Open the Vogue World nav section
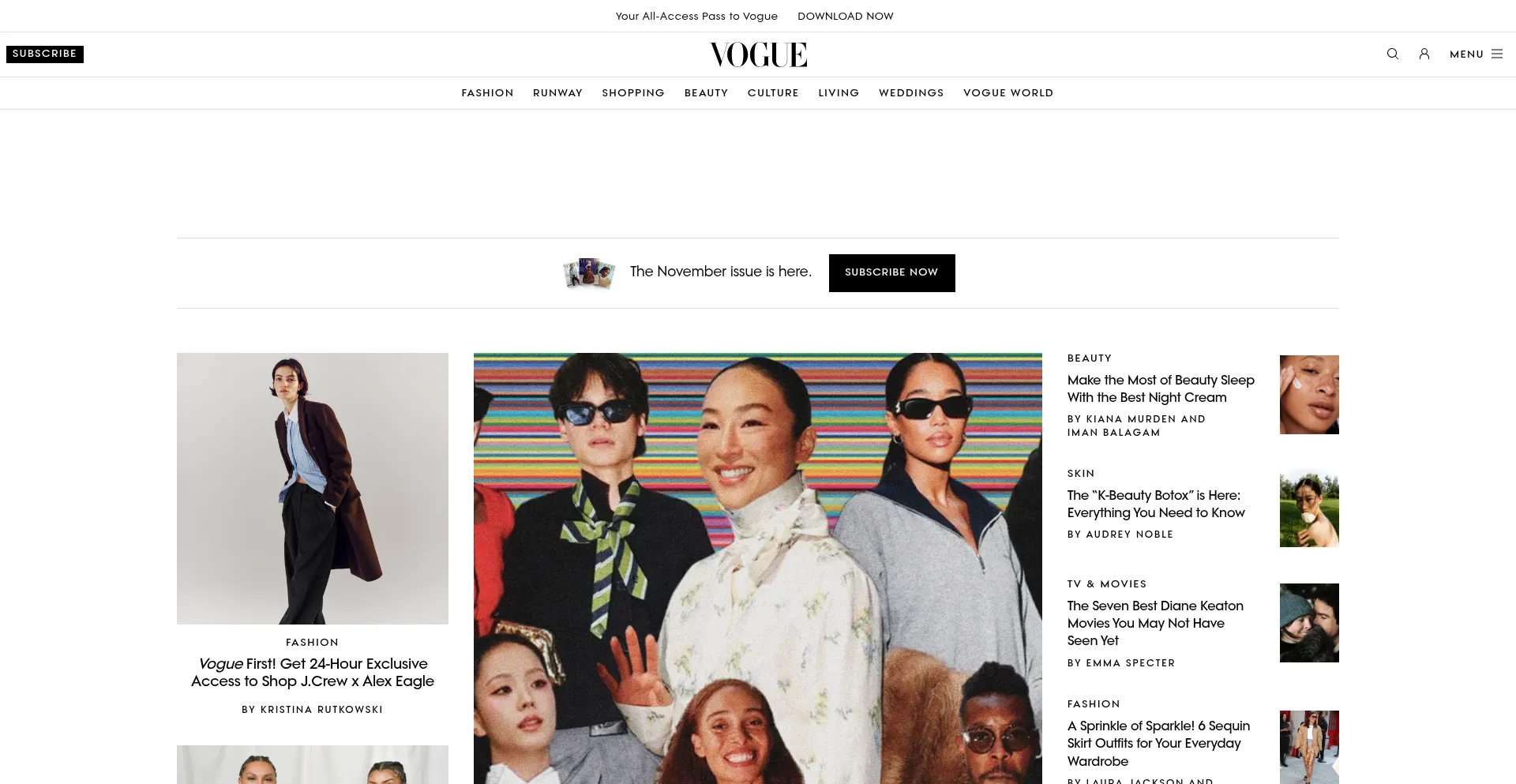 [x=1008, y=93]
